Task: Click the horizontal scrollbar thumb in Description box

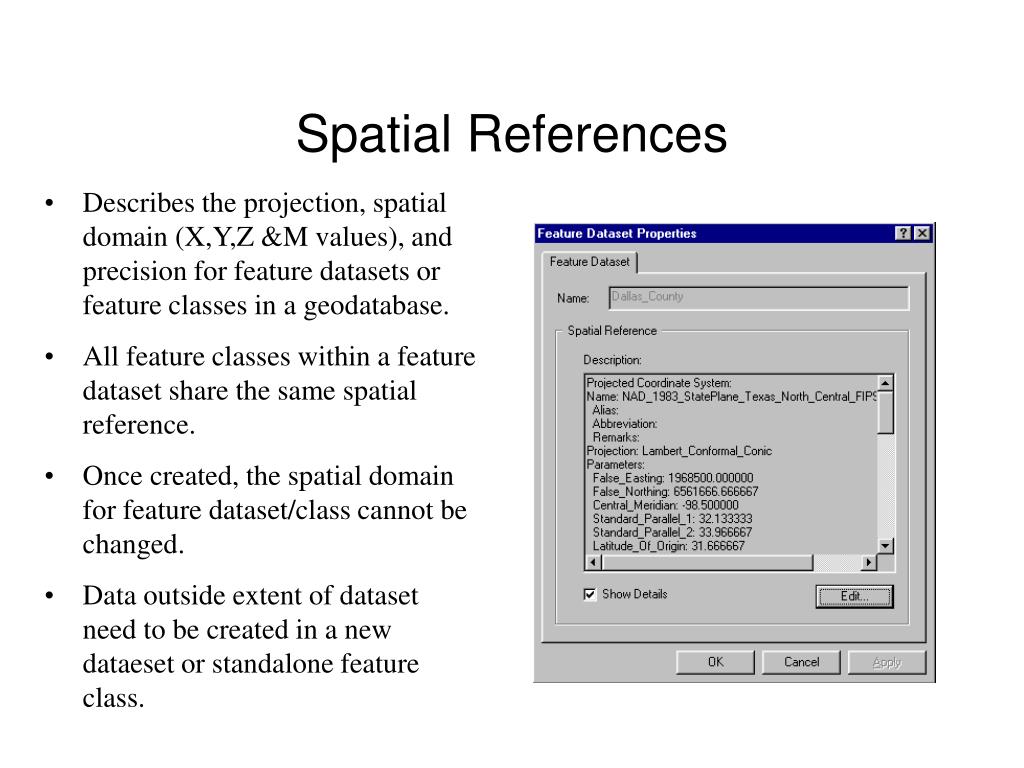Action: click(x=707, y=562)
